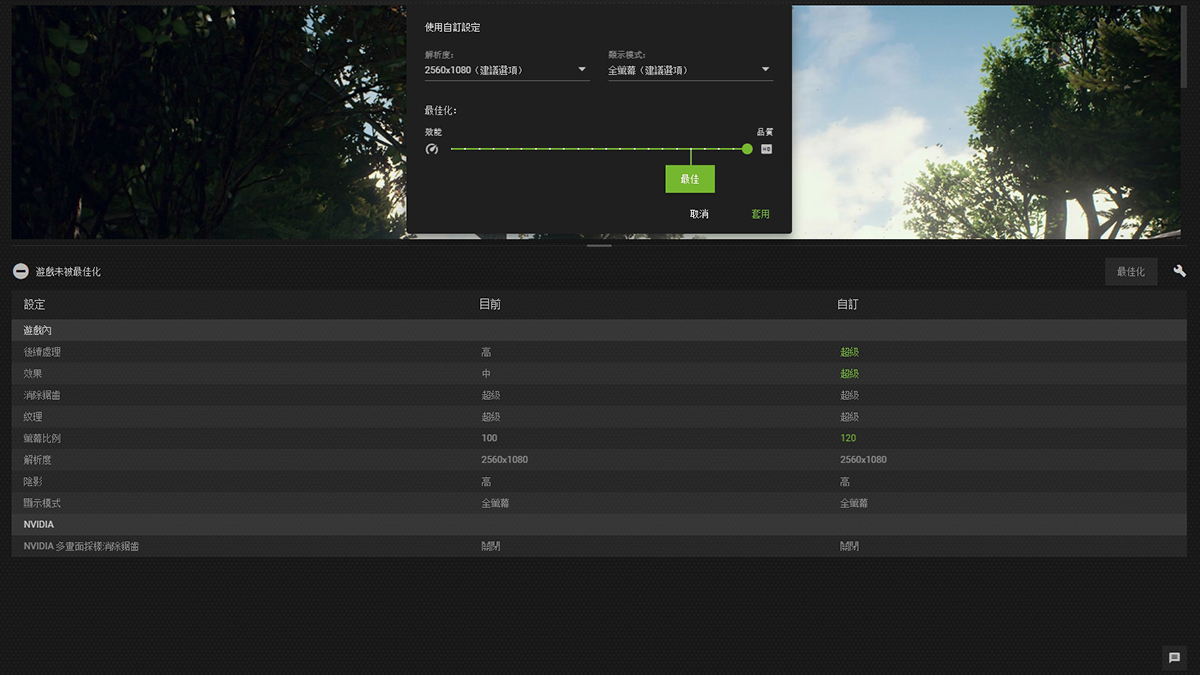
Task: Click the green 120 screen scale value
Action: (x=848, y=438)
